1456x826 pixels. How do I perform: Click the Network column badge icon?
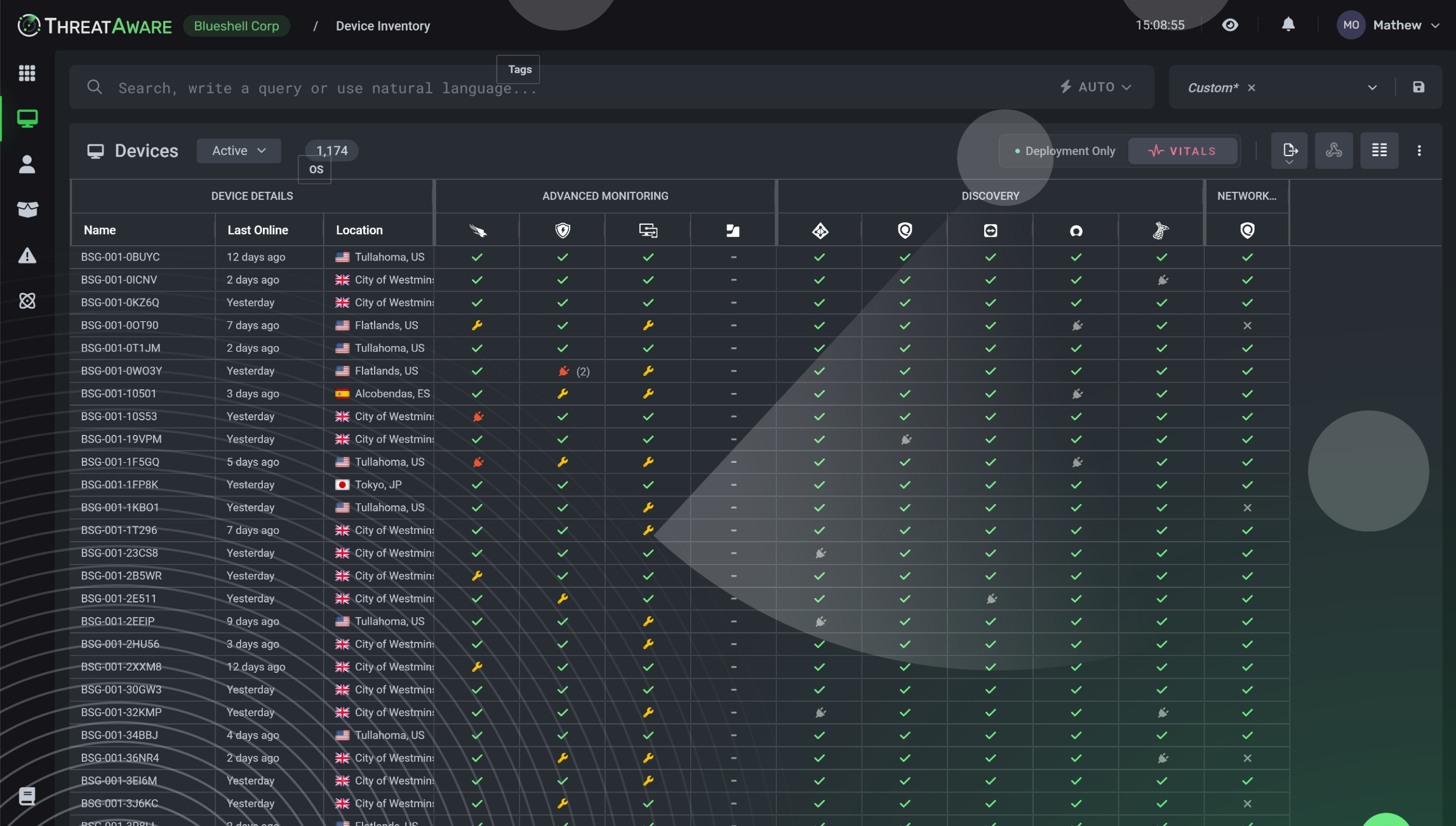[1247, 230]
